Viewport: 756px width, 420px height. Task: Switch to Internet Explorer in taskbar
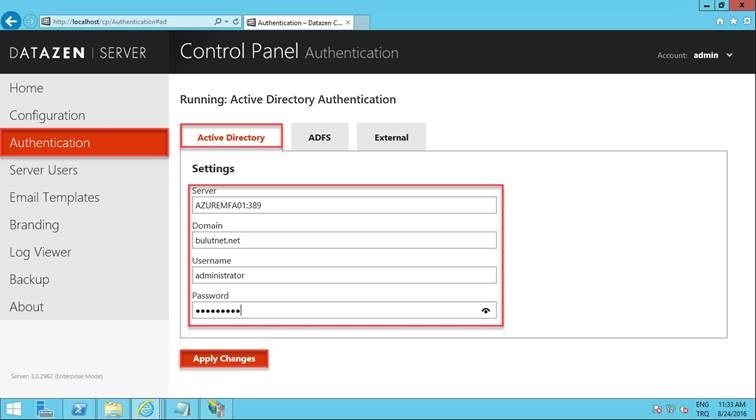147,409
